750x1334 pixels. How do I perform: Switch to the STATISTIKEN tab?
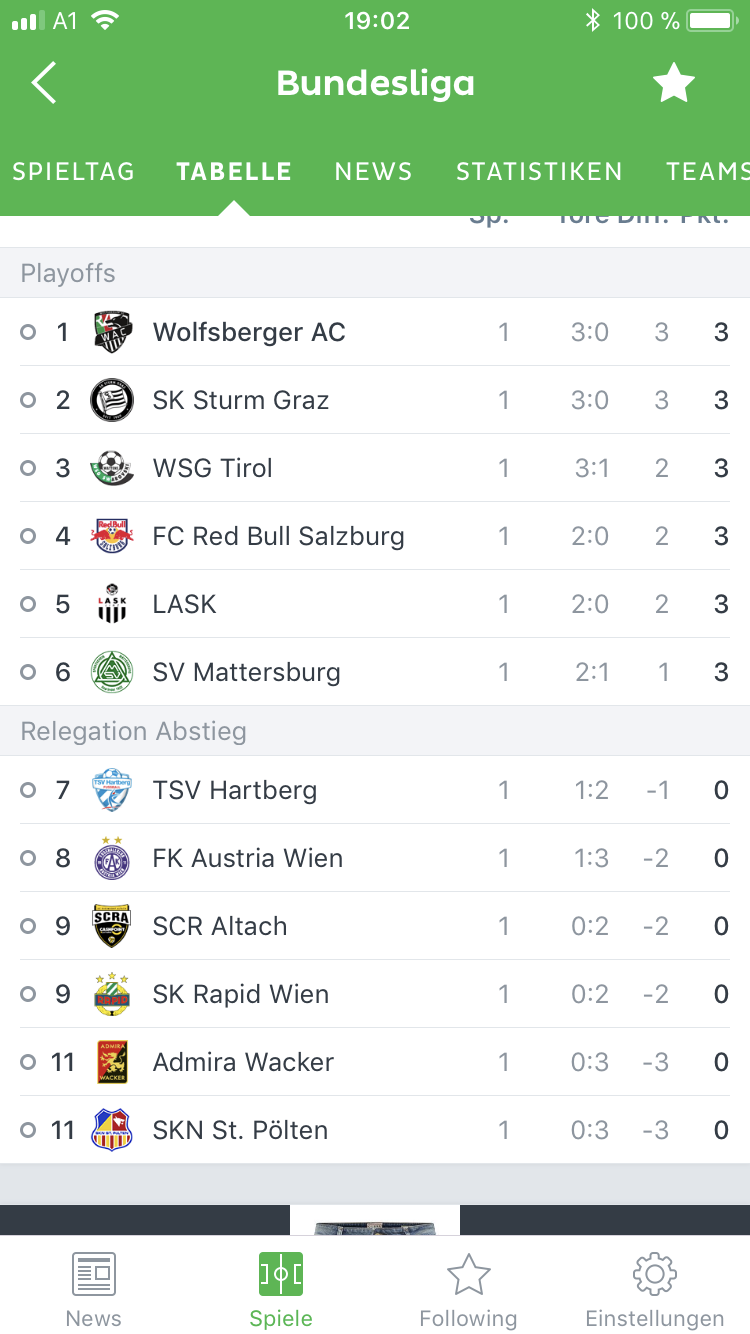540,171
